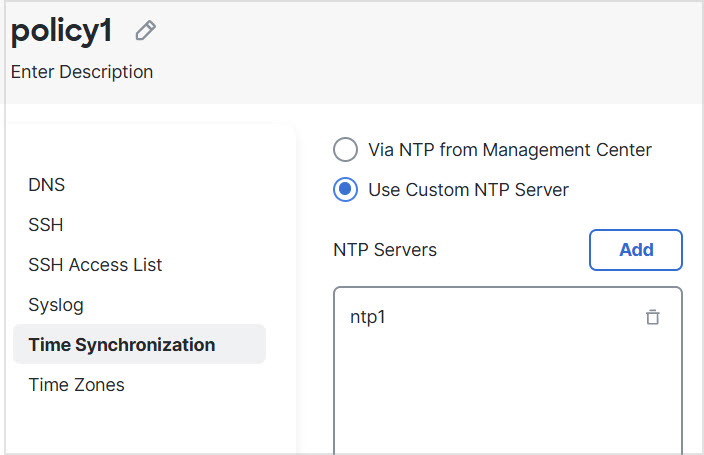Select the ntp1 server entry

click(x=368, y=317)
